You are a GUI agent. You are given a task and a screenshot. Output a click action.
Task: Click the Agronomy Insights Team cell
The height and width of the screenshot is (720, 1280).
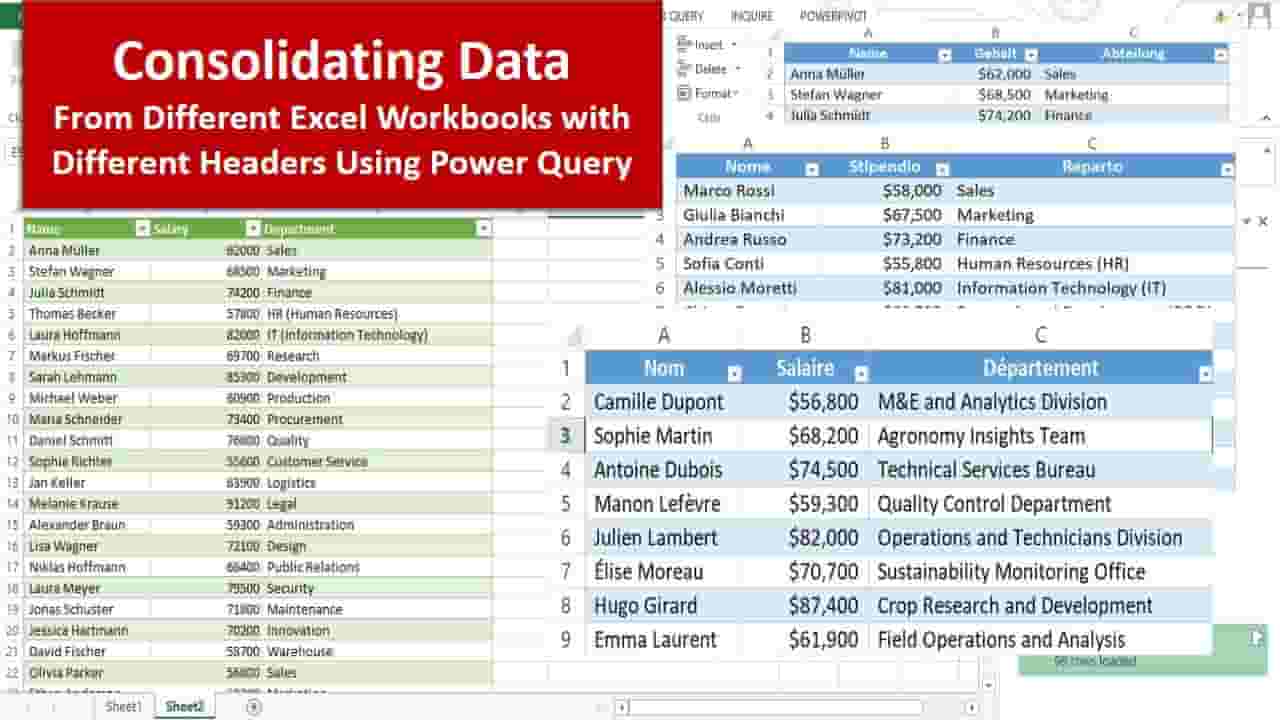coord(1041,436)
